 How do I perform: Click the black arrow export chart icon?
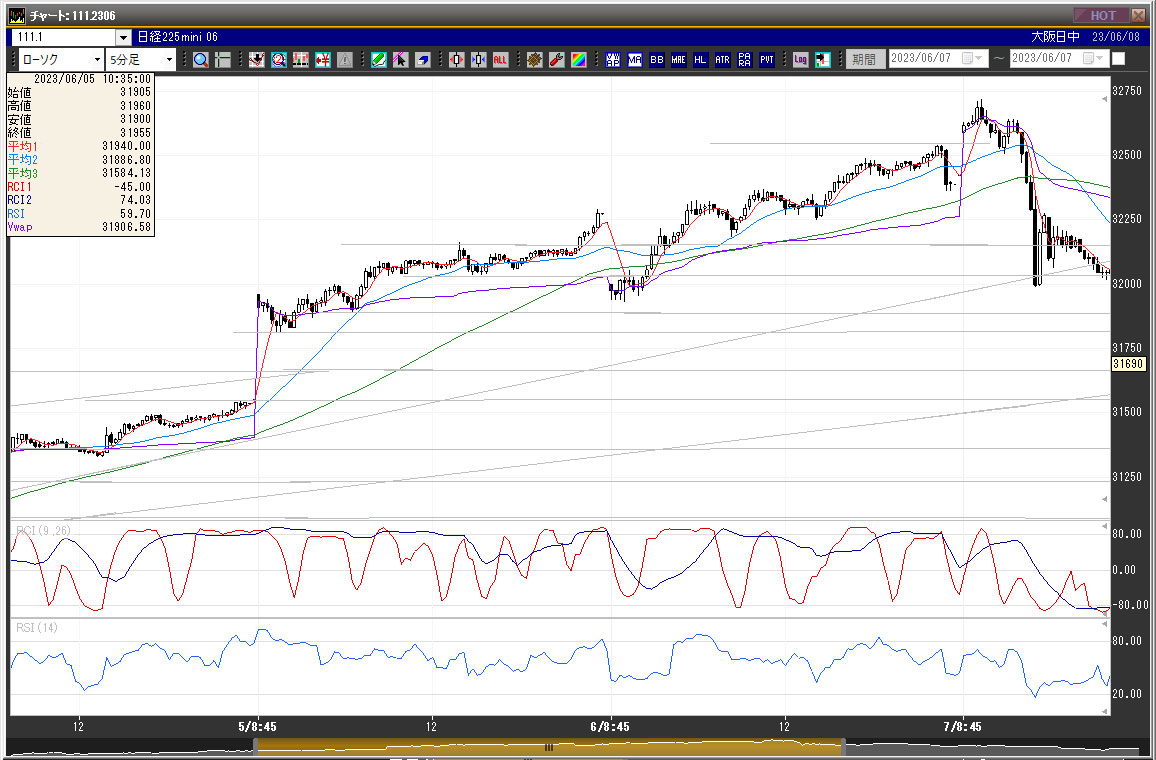point(823,60)
